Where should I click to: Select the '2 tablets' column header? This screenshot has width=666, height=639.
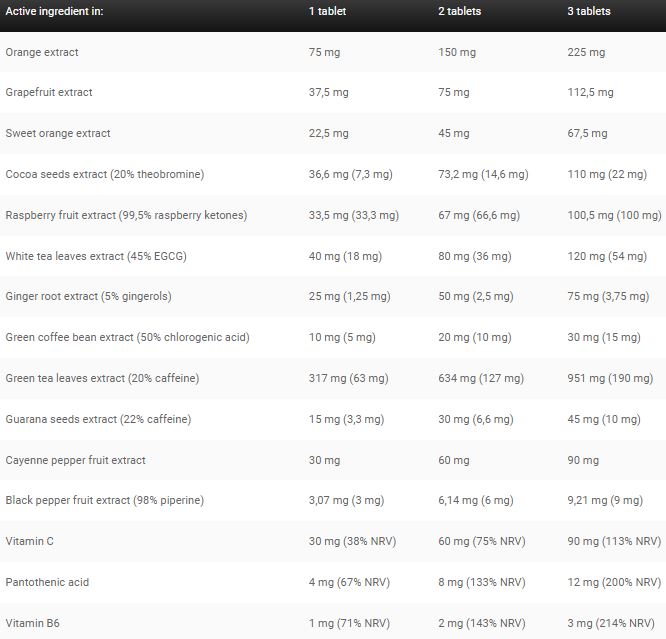click(460, 11)
